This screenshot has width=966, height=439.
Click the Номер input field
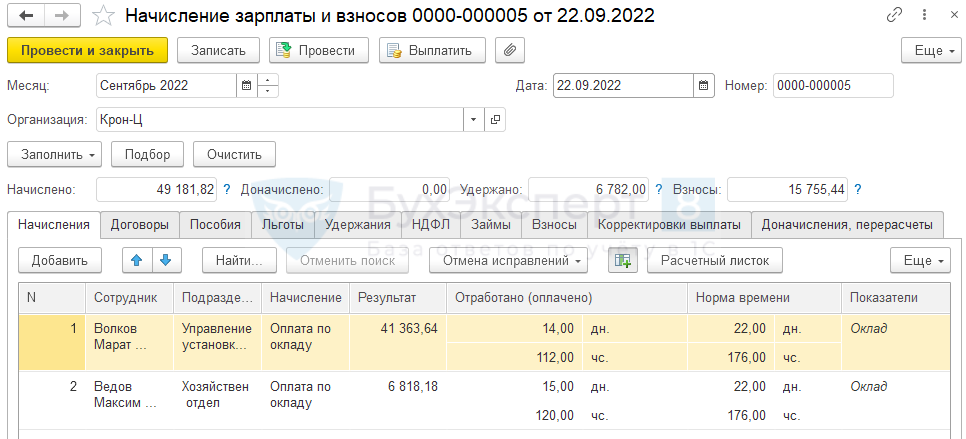click(832, 86)
